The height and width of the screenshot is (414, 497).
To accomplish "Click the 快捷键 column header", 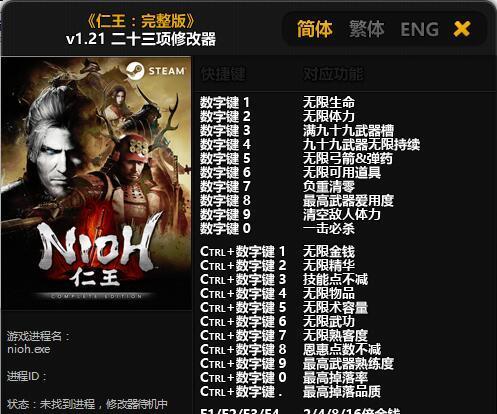I will coord(223,74).
